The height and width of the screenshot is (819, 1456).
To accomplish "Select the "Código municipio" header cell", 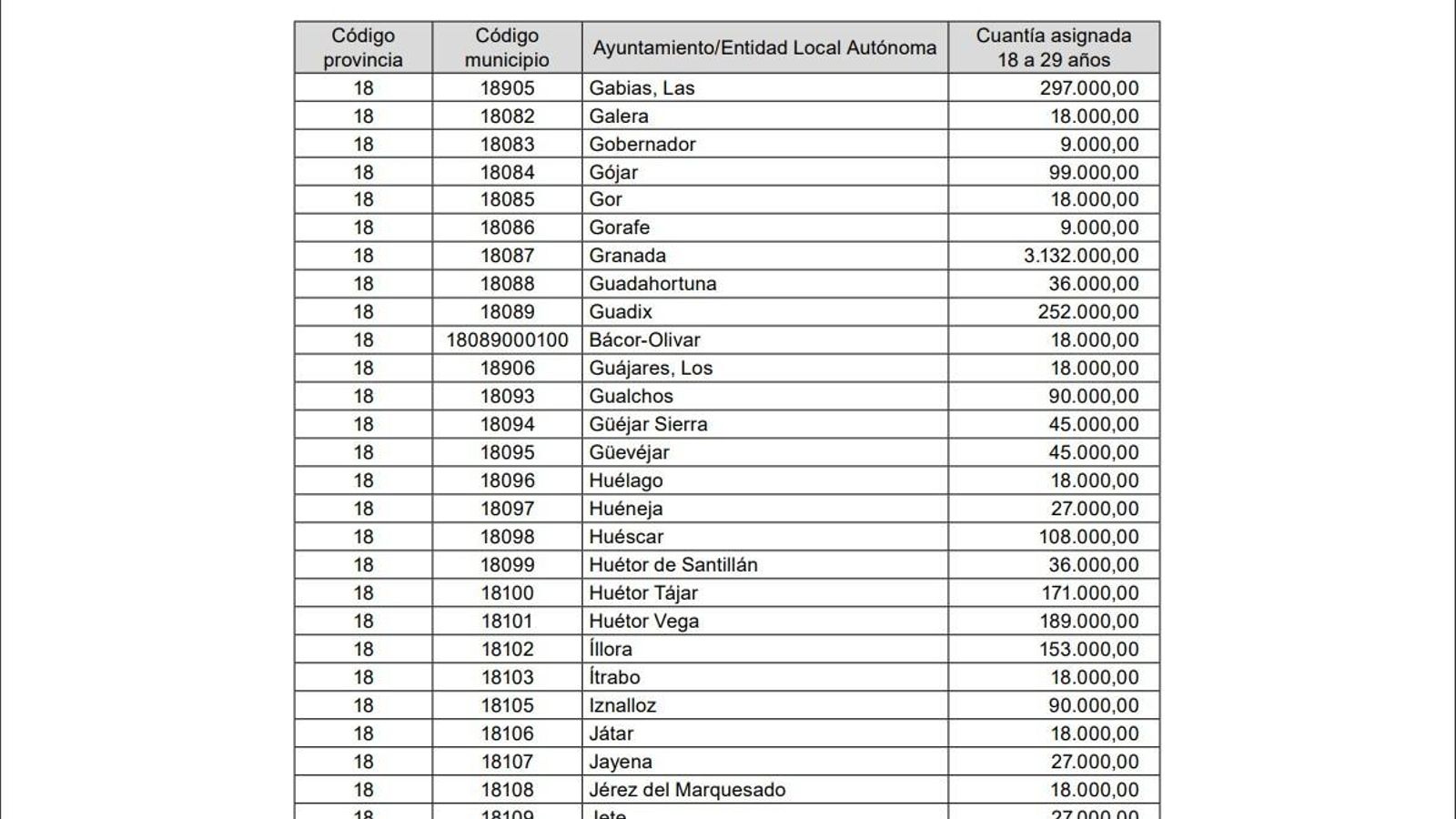I will (x=507, y=47).
